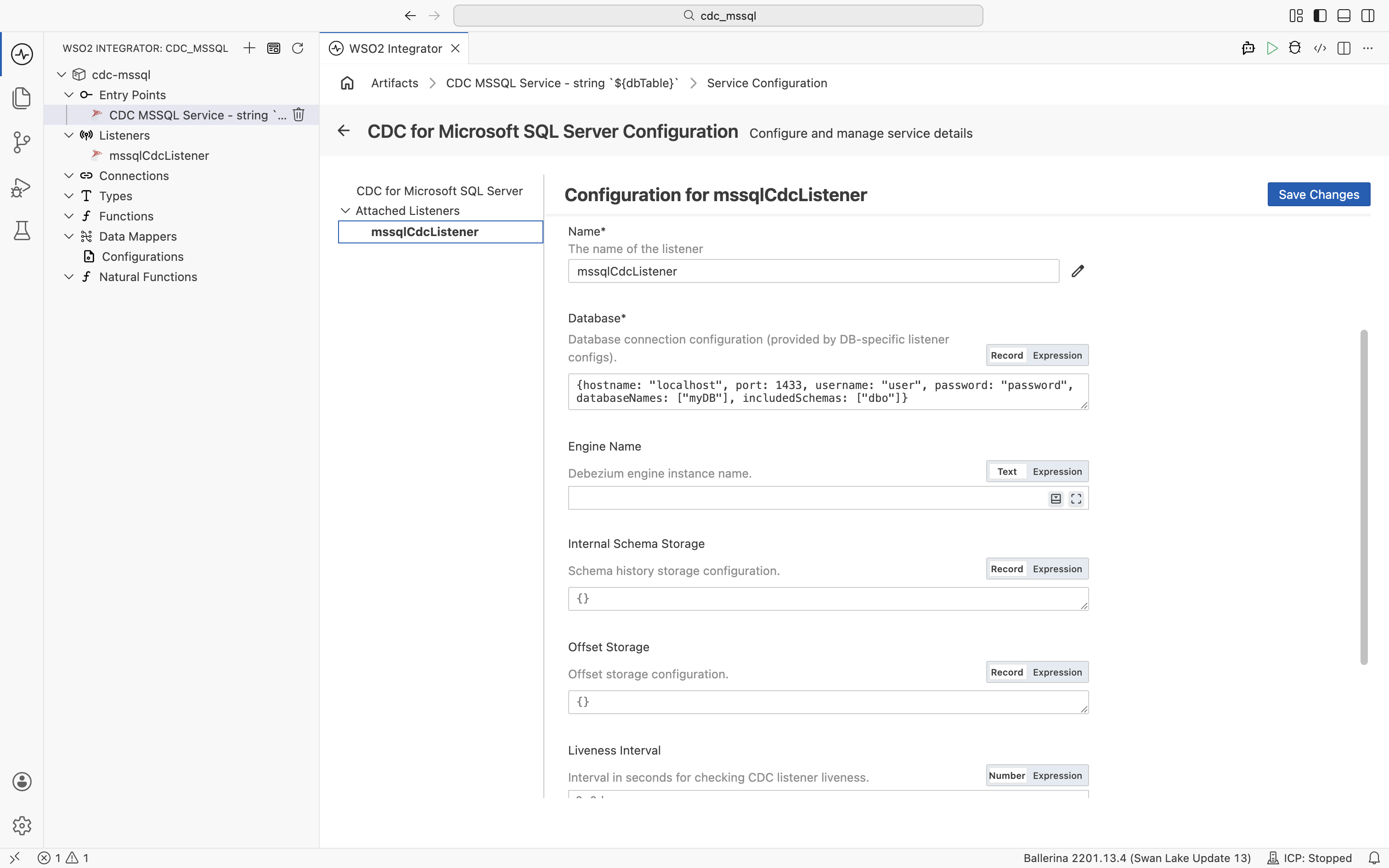Click the home icon in breadcrumb
Screen dimensions: 1389x868
pyautogui.click(x=347, y=83)
